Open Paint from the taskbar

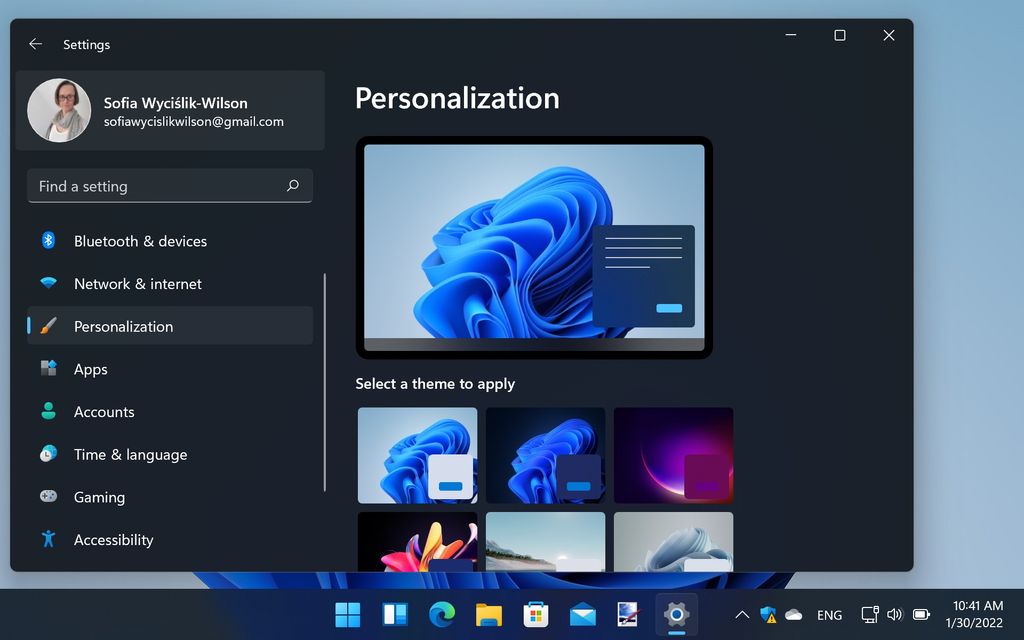pos(628,615)
